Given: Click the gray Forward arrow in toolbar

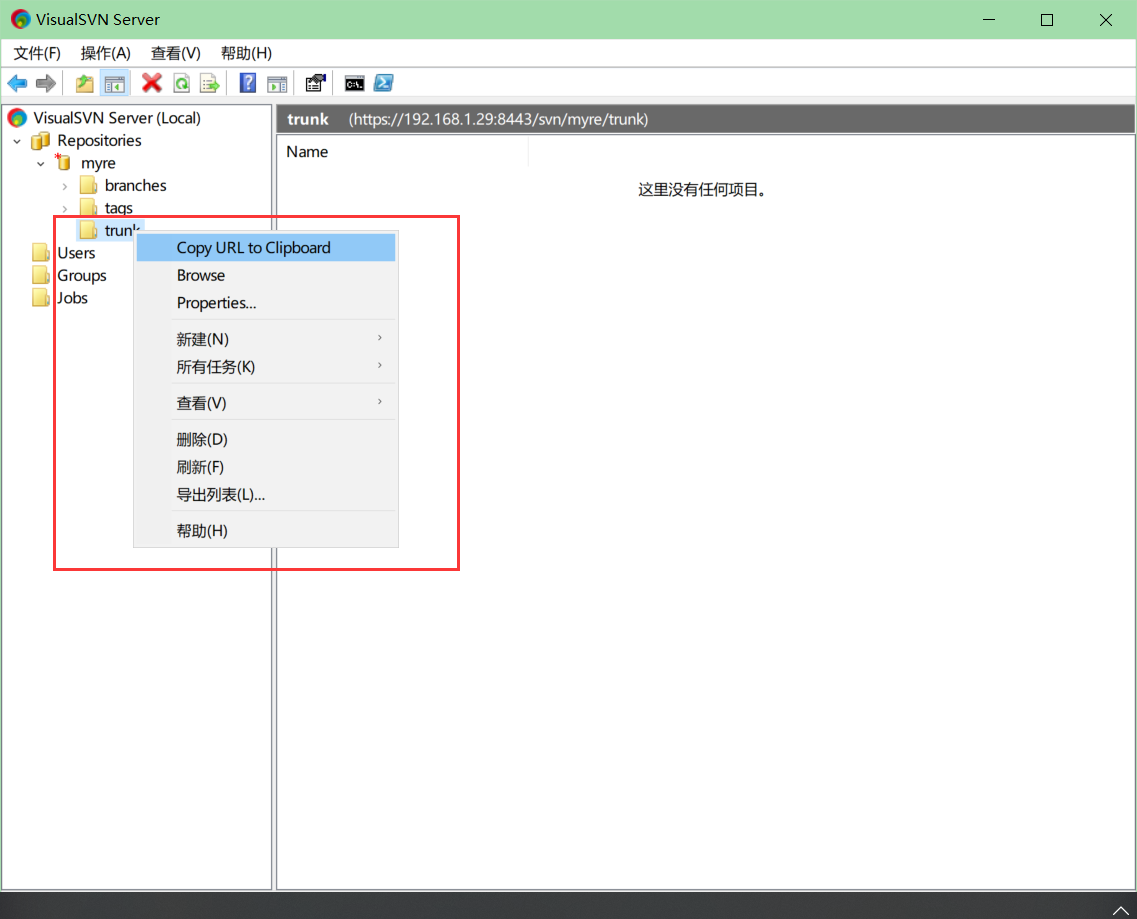Looking at the screenshot, I should click(46, 83).
